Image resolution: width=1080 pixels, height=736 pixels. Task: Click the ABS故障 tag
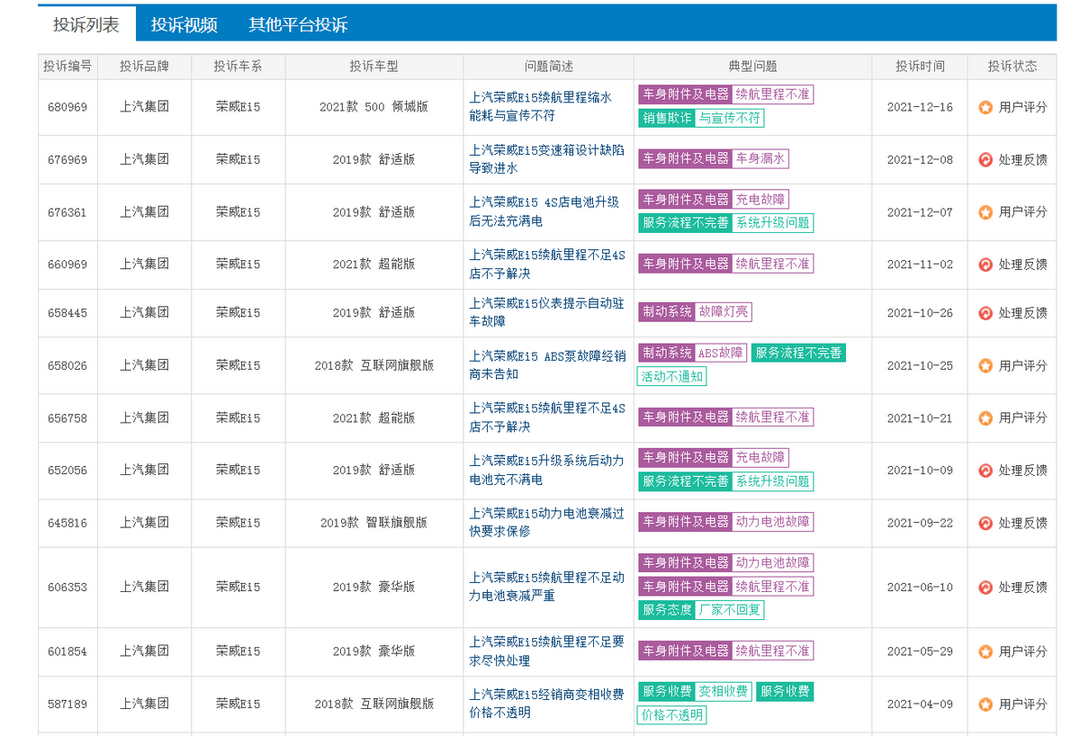click(720, 353)
